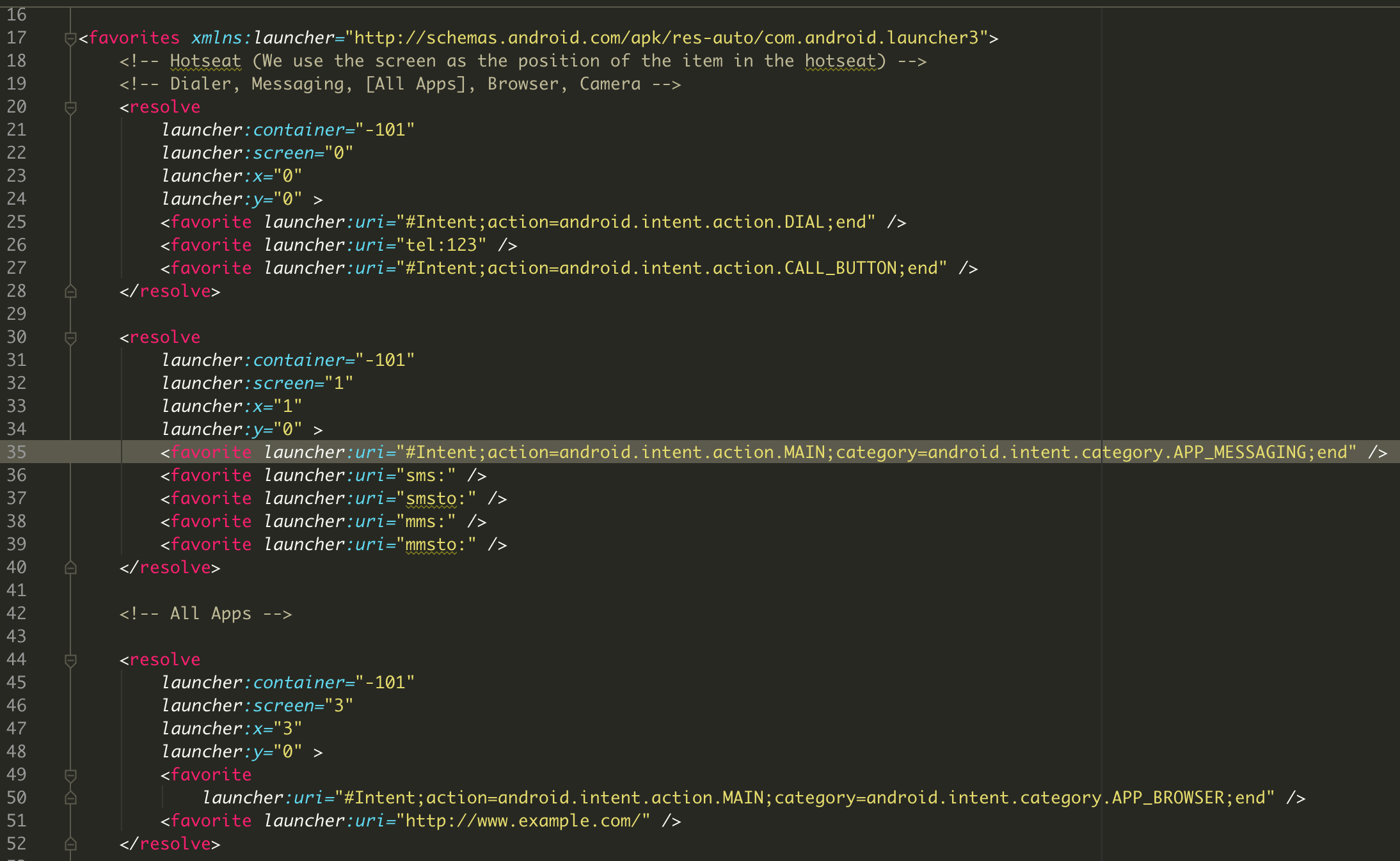The width and height of the screenshot is (1400, 861).
Task: Click the underlined "Hotseat" word in comment
Action: (205, 61)
